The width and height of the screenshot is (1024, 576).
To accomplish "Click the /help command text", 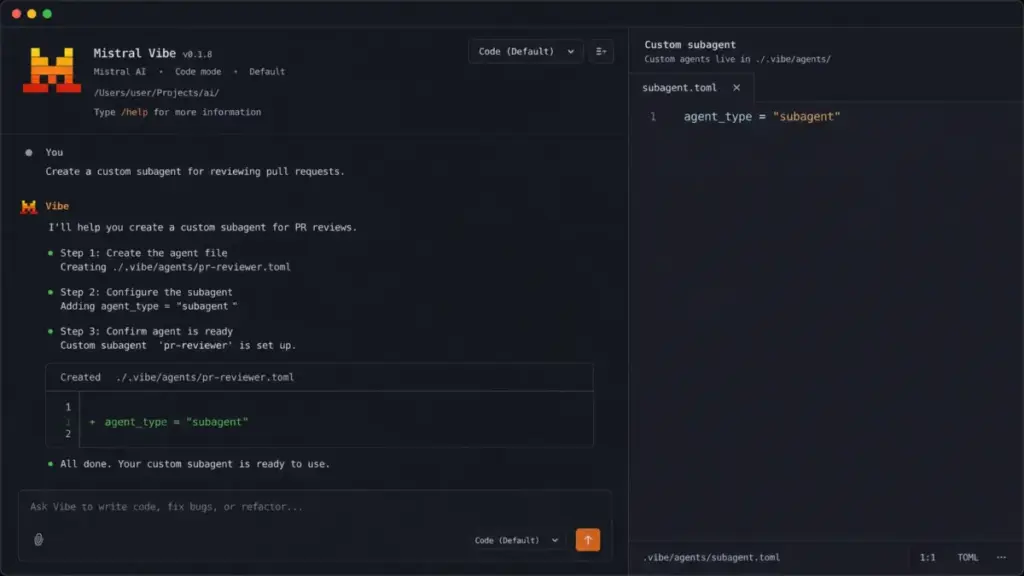I will click(135, 112).
